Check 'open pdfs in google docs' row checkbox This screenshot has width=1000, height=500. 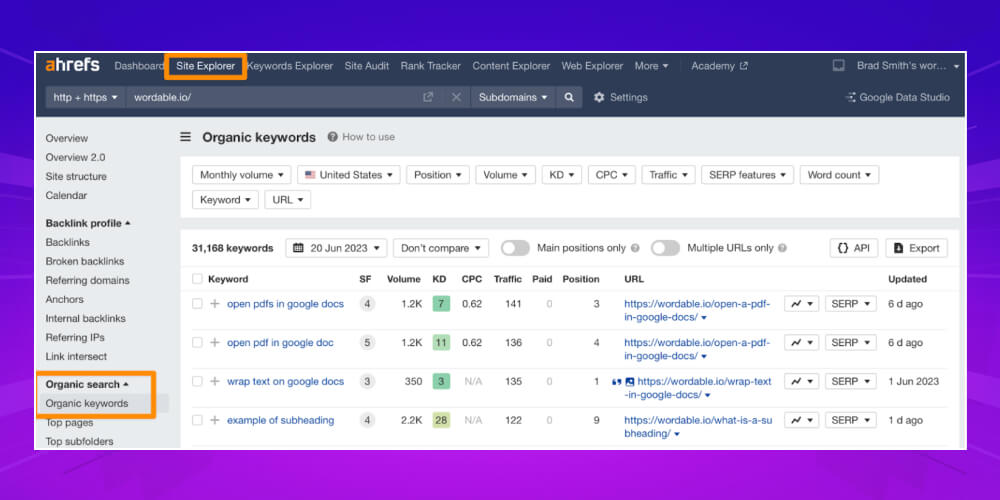(197, 304)
